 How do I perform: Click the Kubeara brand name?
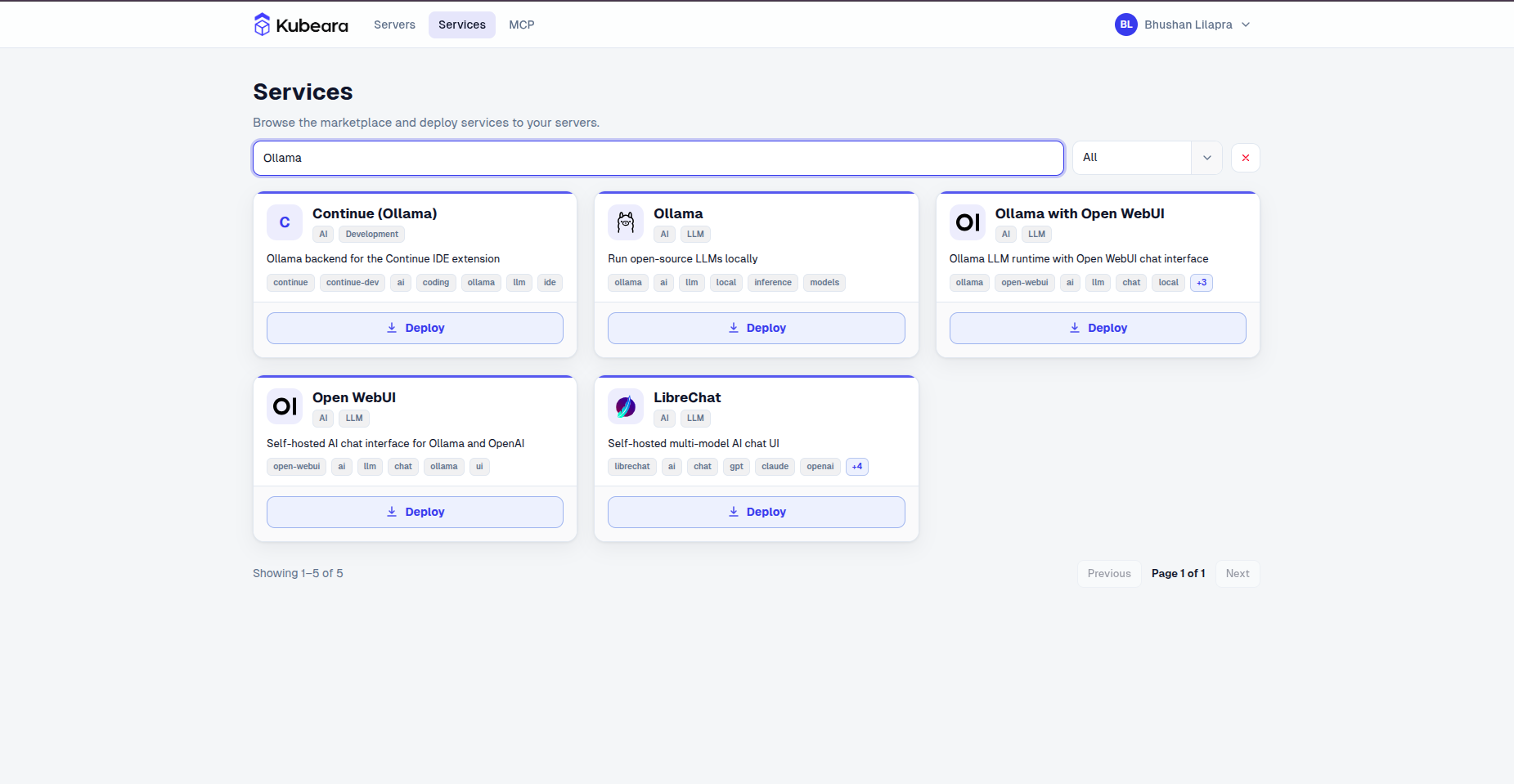click(312, 25)
